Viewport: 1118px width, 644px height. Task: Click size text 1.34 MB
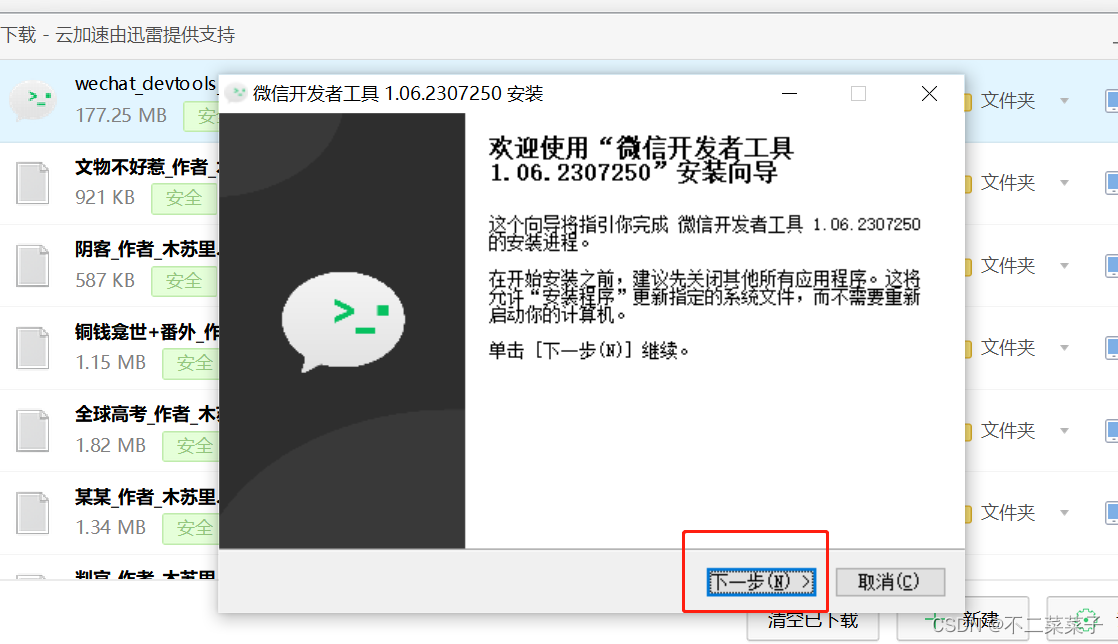pyautogui.click(x=111, y=527)
